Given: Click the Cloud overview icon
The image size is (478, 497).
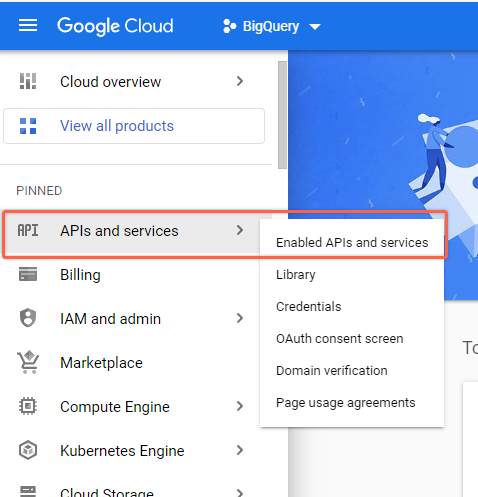Looking at the screenshot, I should (28, 81).
